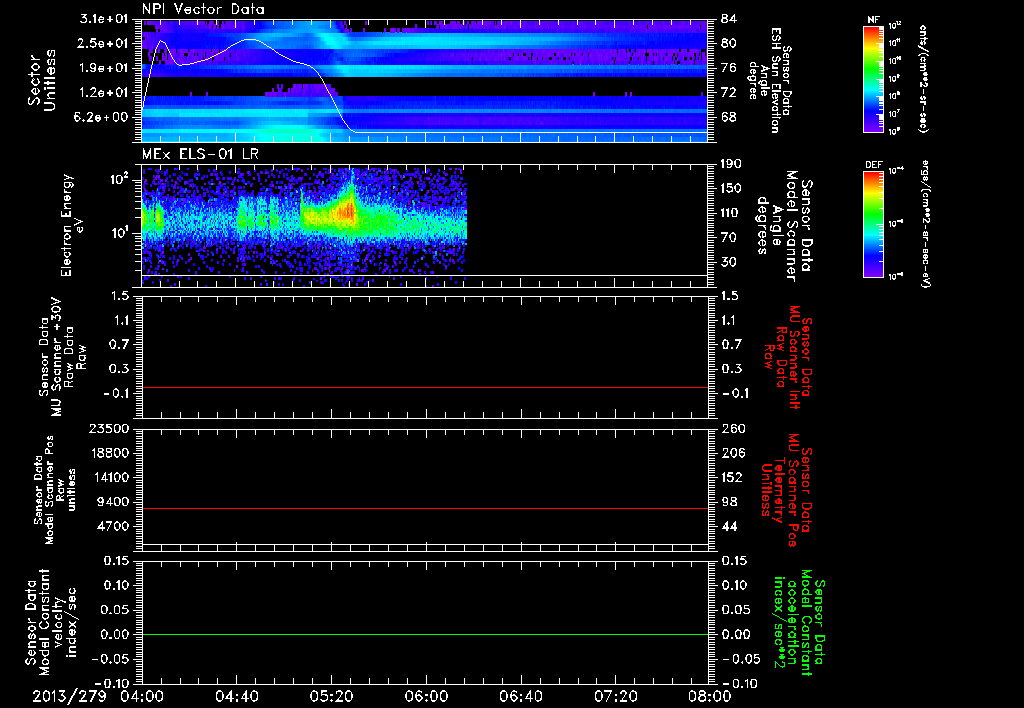Click the "1.9e+01" sector tick value
Screen dimensions: 1024x708
(103, 68)
